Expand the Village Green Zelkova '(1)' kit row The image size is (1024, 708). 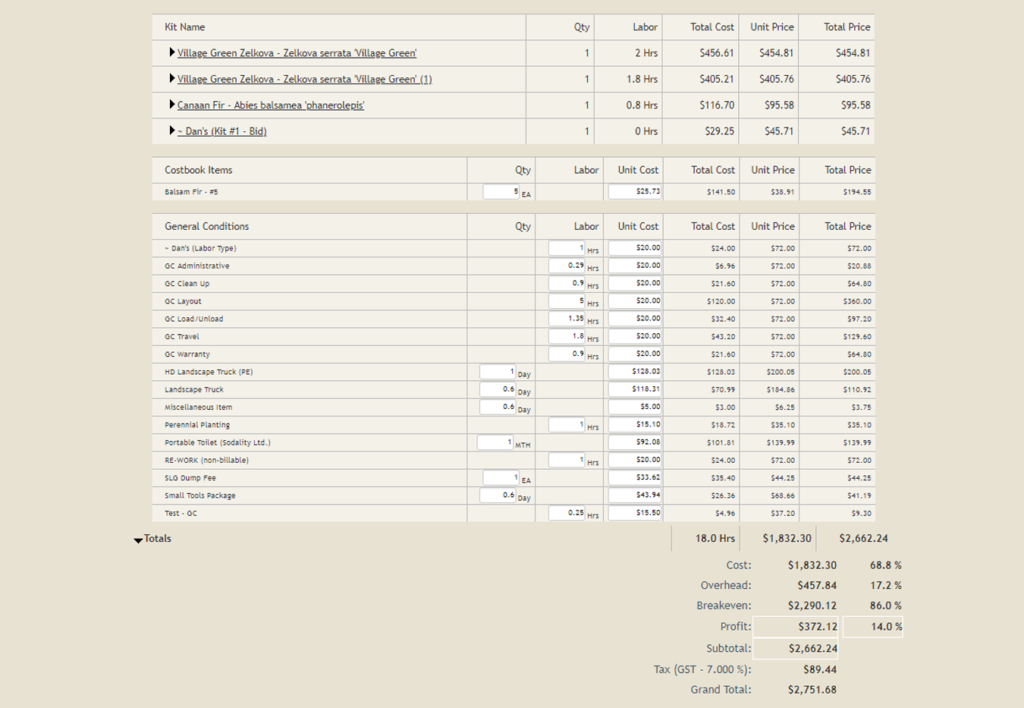(x=172, y=78)
